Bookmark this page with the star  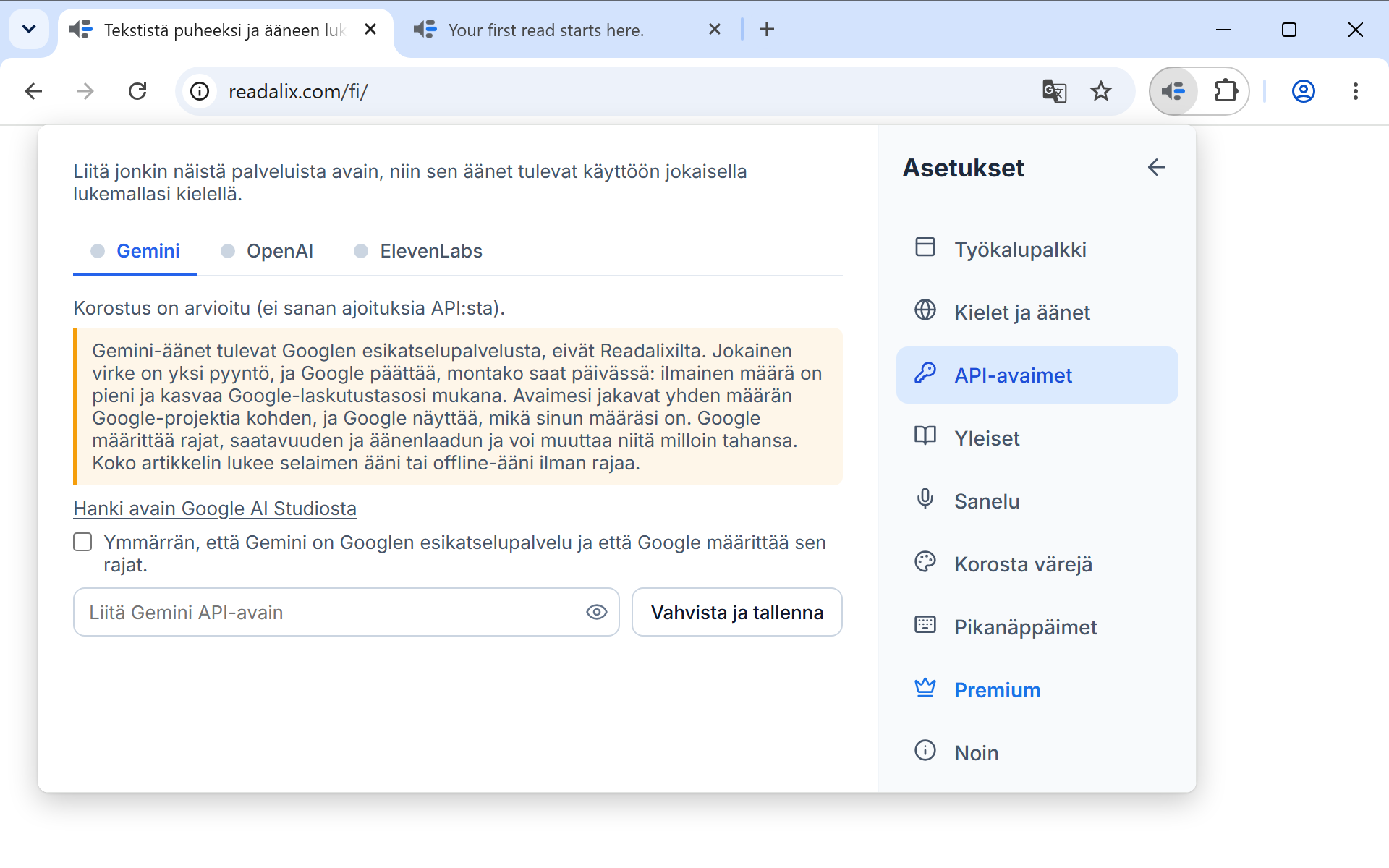tap(1101, 91)
